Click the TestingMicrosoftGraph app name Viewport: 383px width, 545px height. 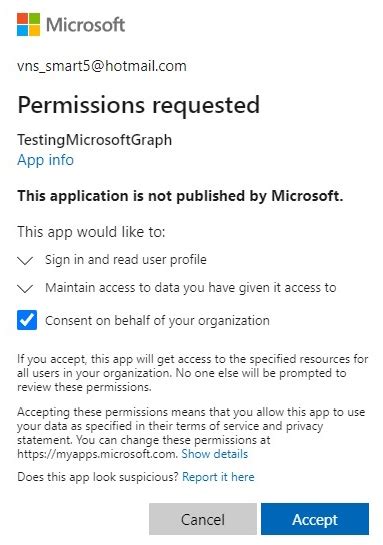click(x=95, y=140)
